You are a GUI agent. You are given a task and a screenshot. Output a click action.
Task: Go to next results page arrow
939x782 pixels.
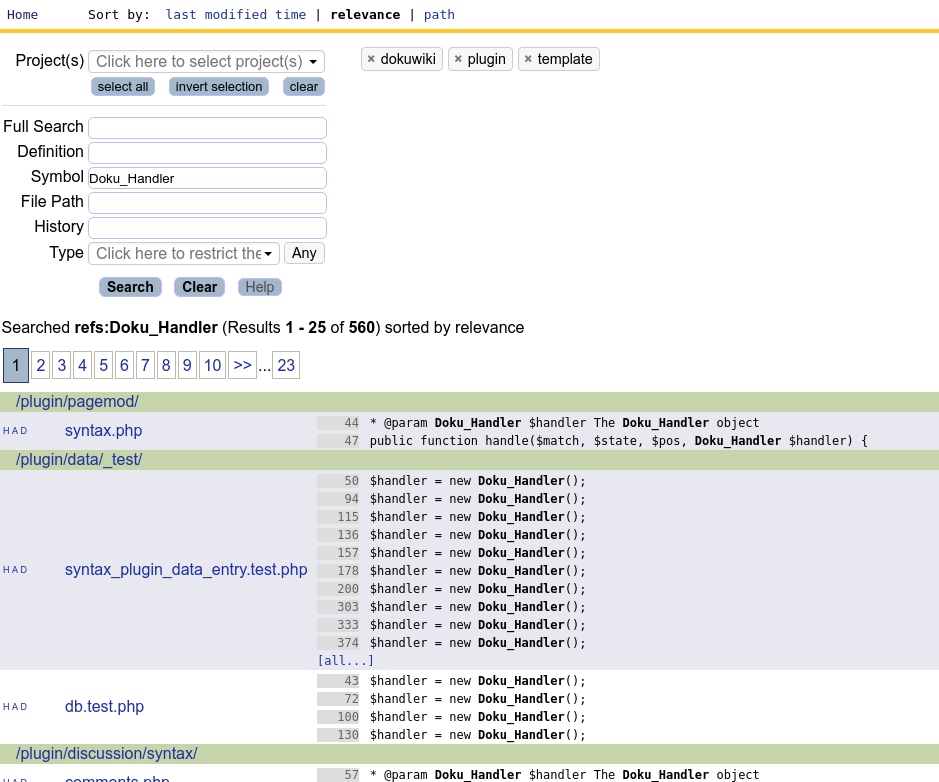[x=243, y=365]
